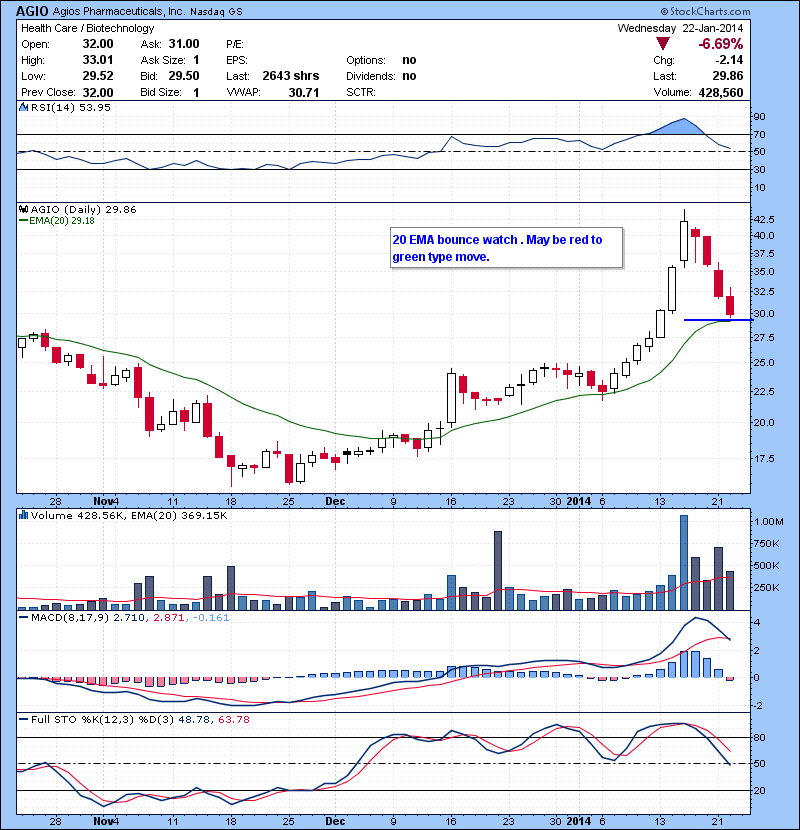Click the Volume figure 428,560
Screen dimensions: 800x830
pos(721,93)
